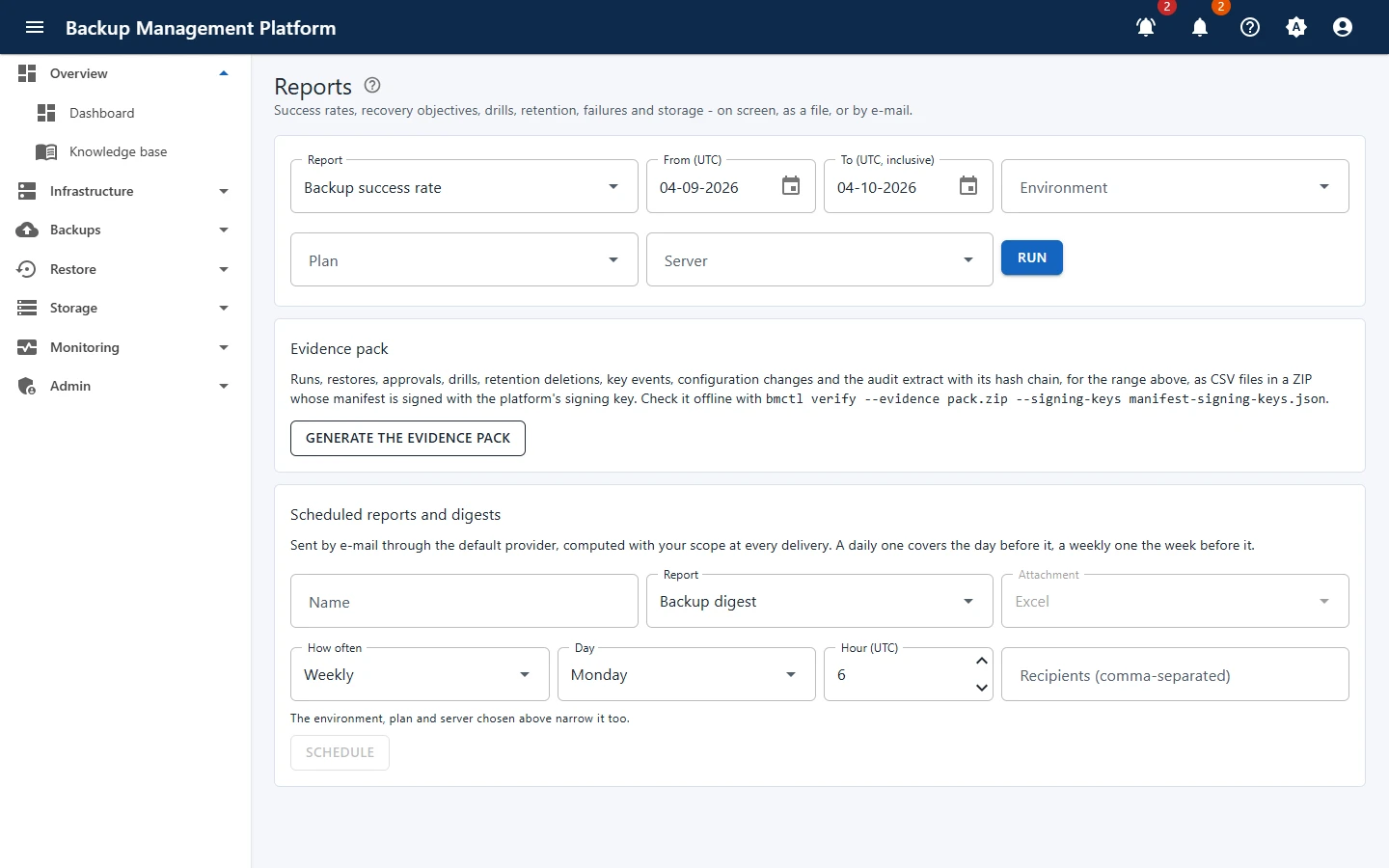Open the Server dropdown
Viewport: 1389px width, 868px height.
819,259
